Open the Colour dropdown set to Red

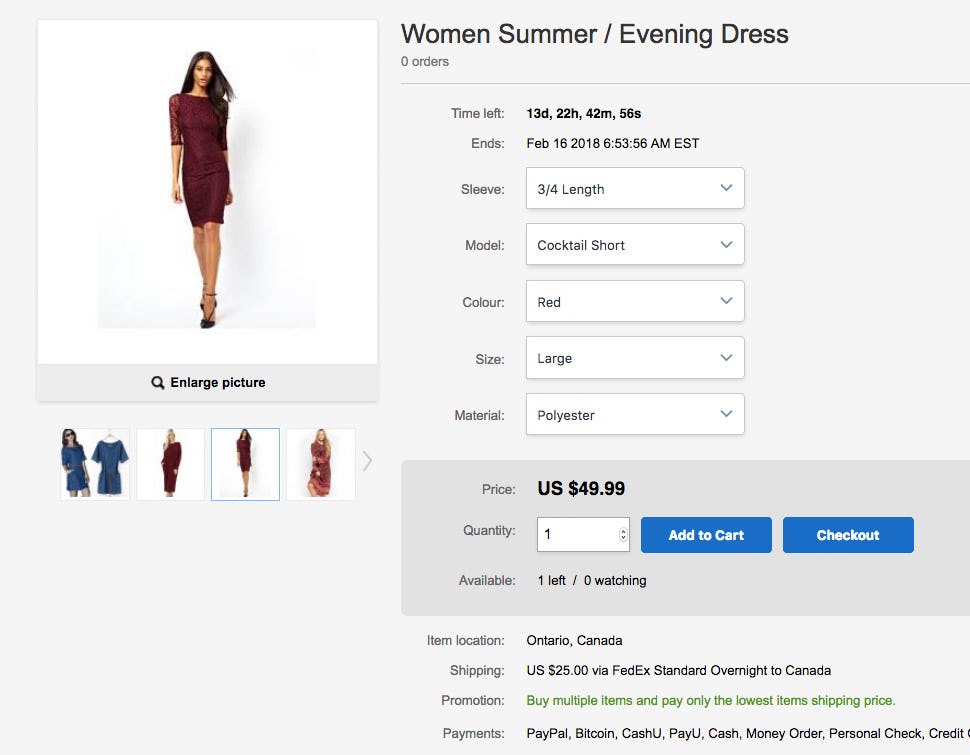tap(634, 302)
